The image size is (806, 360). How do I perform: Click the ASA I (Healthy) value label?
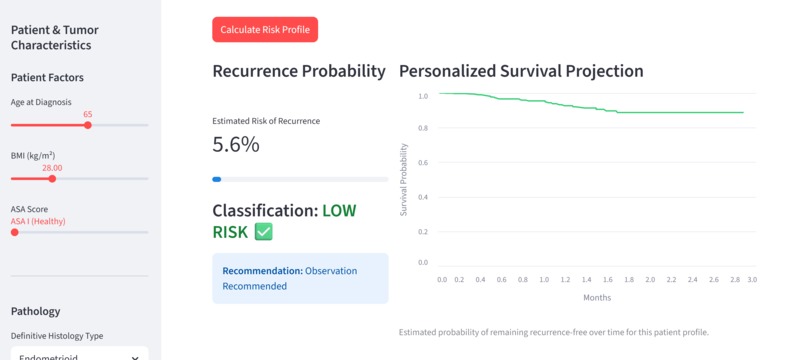[38, 221]
